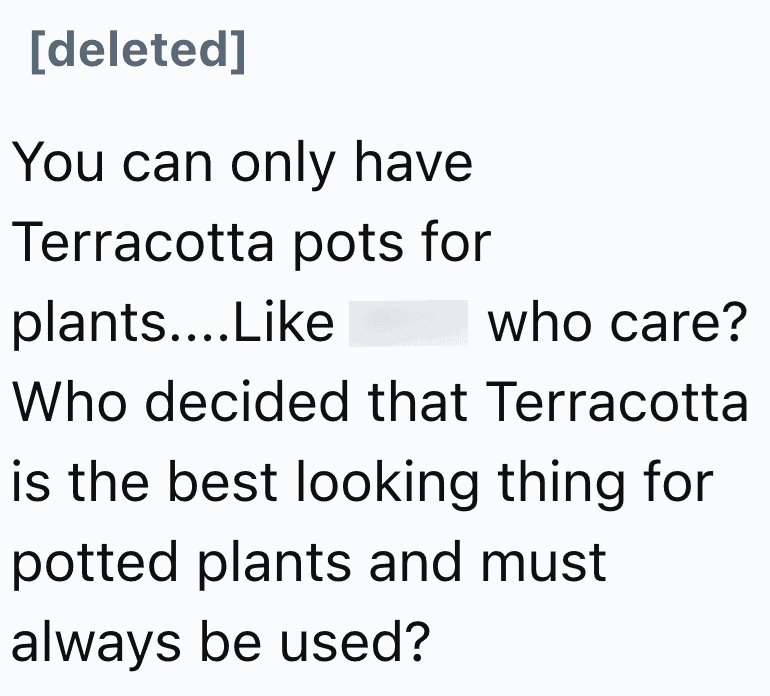The image size is (770, 696).
Task: Click the phrase "who care?"
Action: 617,322
